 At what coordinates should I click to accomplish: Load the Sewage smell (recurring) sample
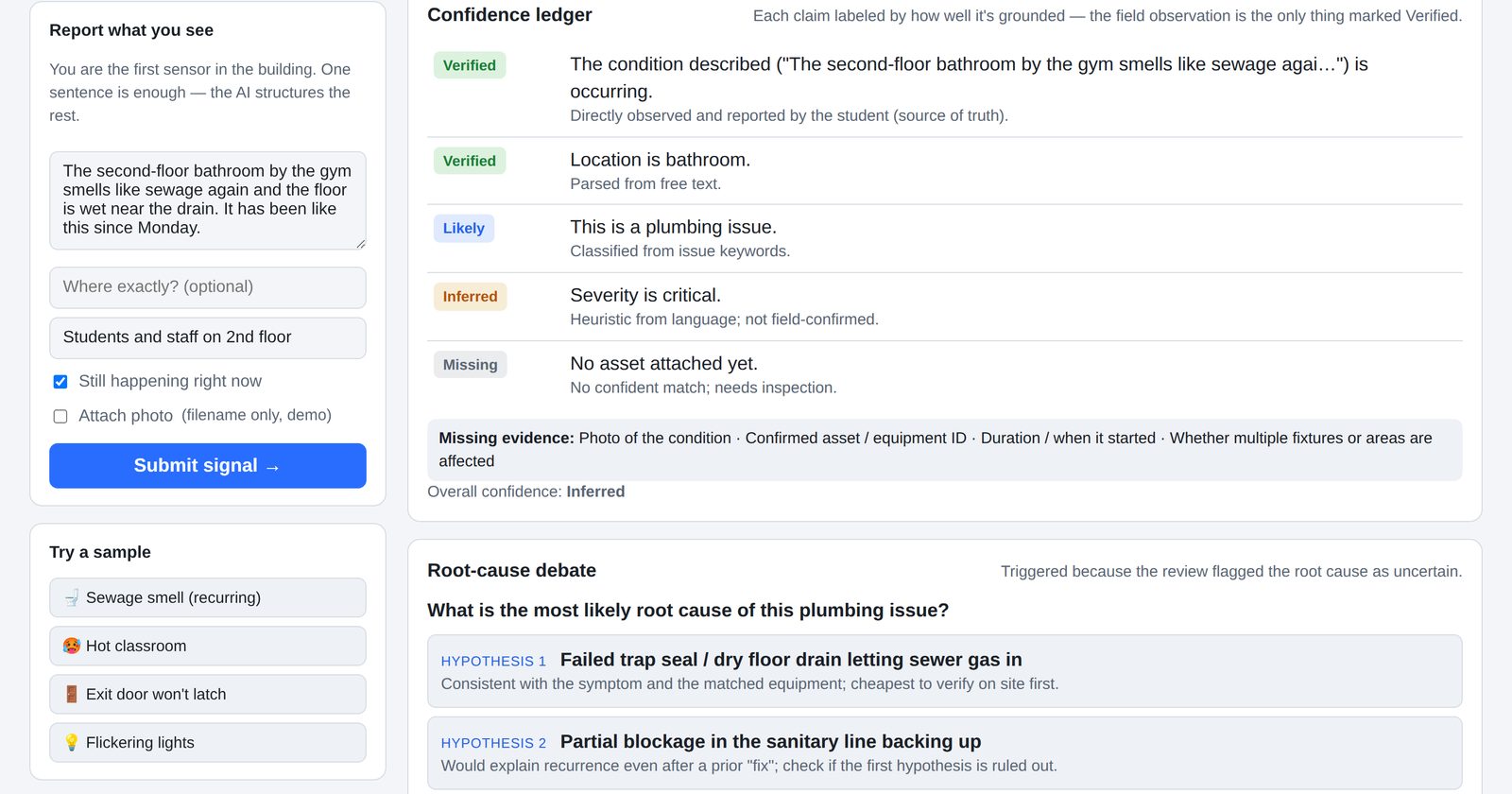[208, 598]
